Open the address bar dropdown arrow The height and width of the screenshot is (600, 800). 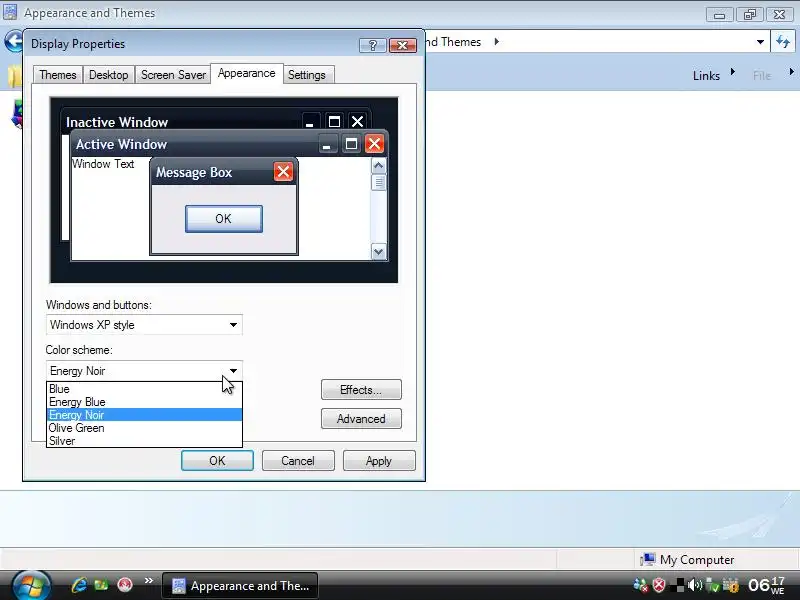point(760,42)
